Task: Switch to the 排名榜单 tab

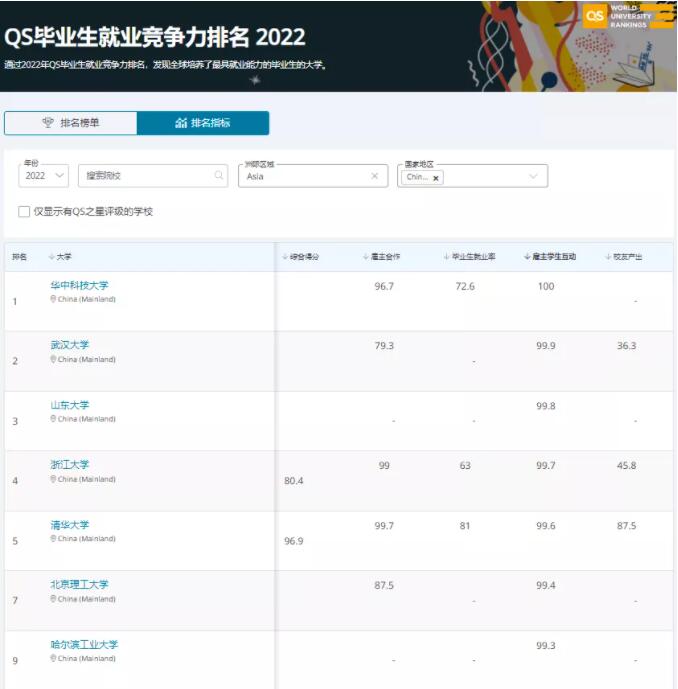Action: 70,123
